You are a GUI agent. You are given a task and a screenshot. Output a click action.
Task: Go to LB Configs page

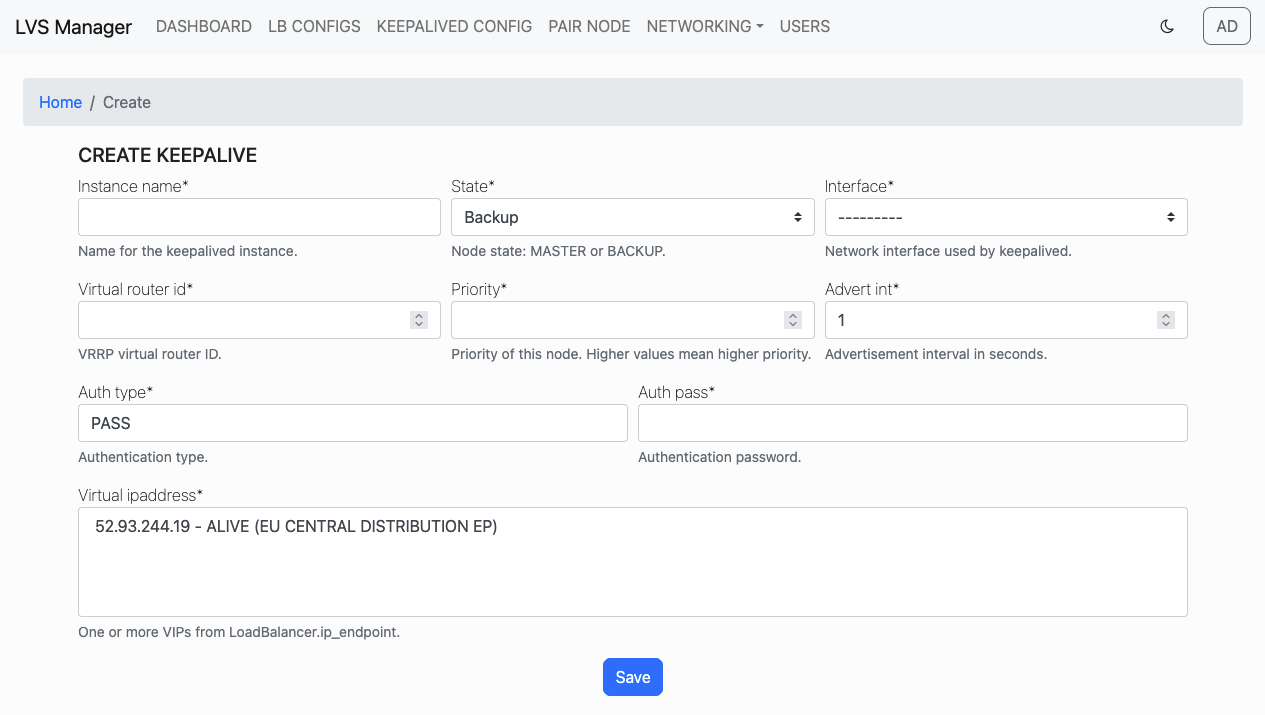coord(314,27)
